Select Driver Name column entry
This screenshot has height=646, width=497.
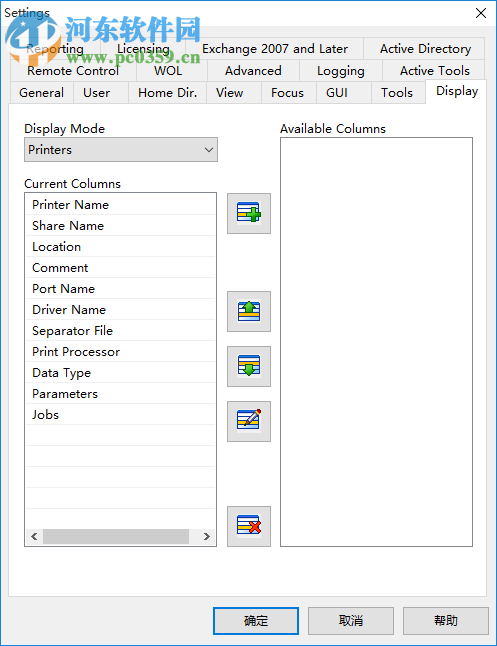pyautogui.click(x=121, y=309)
